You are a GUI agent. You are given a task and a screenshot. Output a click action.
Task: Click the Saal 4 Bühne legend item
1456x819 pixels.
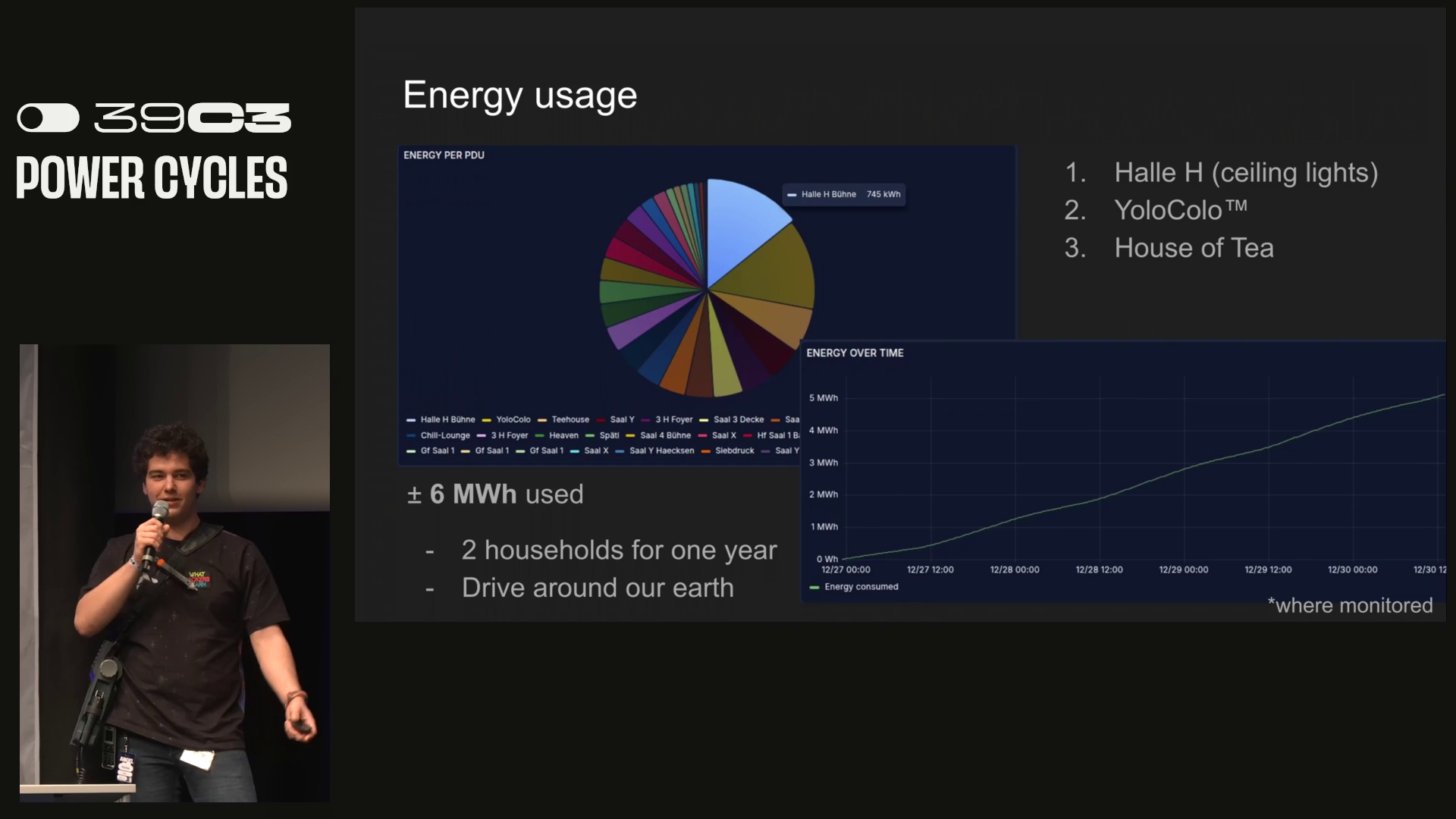(x=664, y=436)
